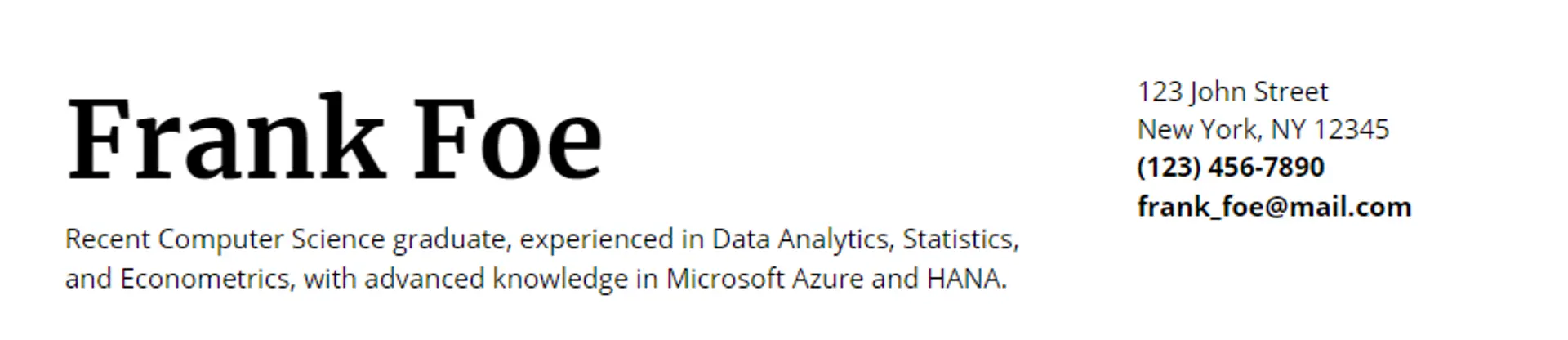This screenshot has width=1568, height=340.
Task: Click the word 'graduate' in the summary
Action: [451, 239]
